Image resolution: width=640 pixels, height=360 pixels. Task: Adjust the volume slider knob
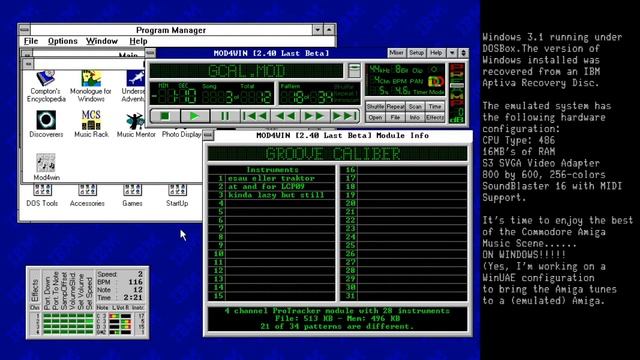(x=457, y=85)
